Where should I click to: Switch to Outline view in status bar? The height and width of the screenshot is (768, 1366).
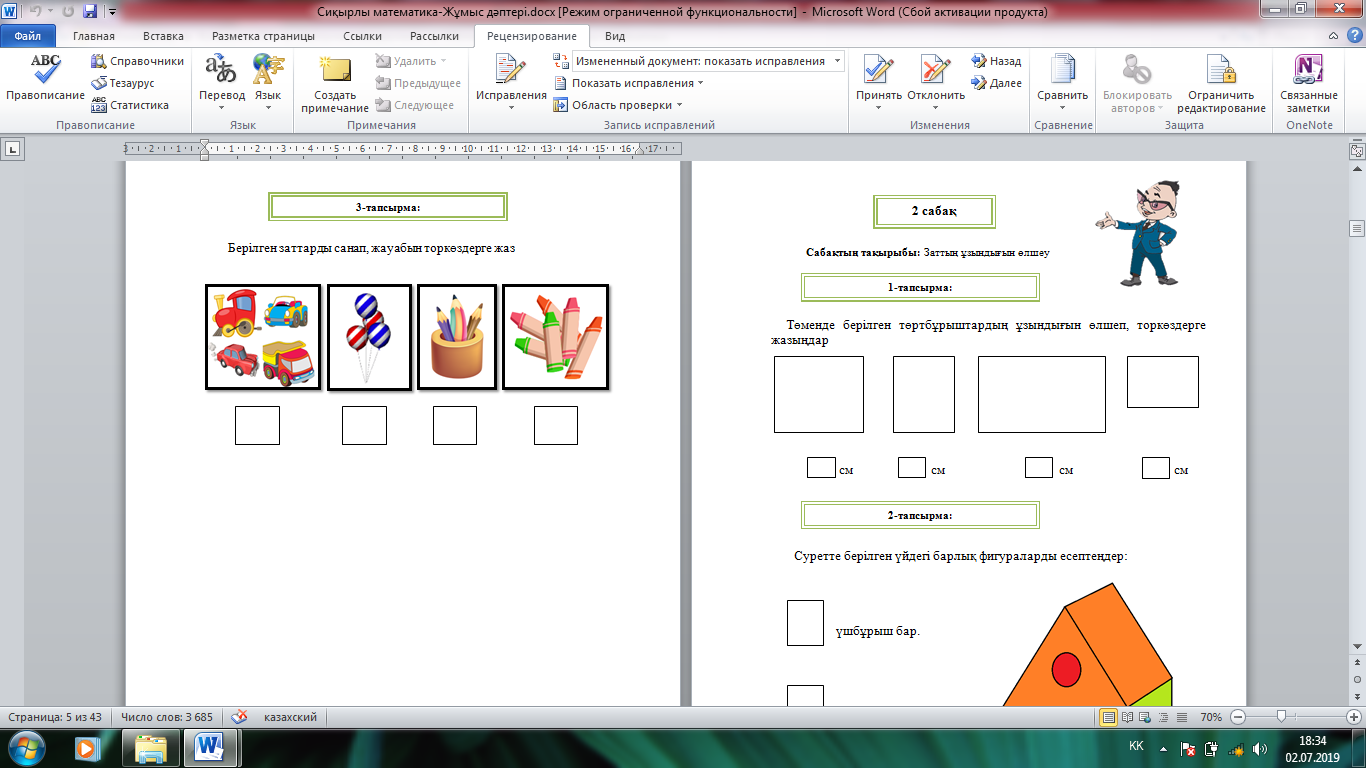tap(1163, 717)
